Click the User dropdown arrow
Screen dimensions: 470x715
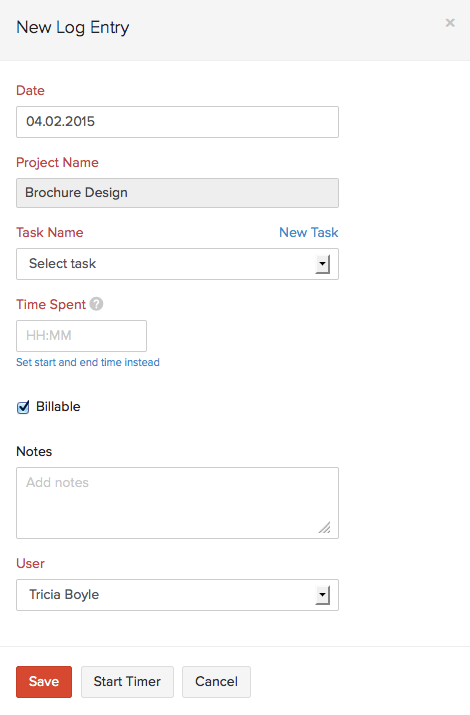tap(322, 595)
